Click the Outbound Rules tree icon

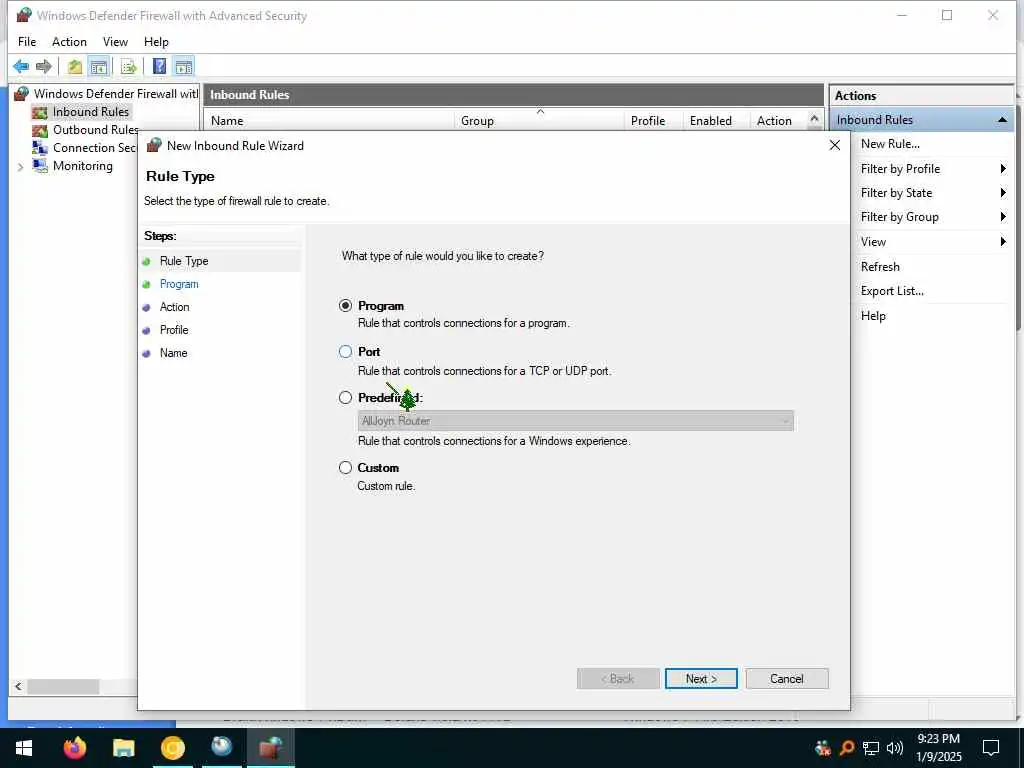(40, 130)
